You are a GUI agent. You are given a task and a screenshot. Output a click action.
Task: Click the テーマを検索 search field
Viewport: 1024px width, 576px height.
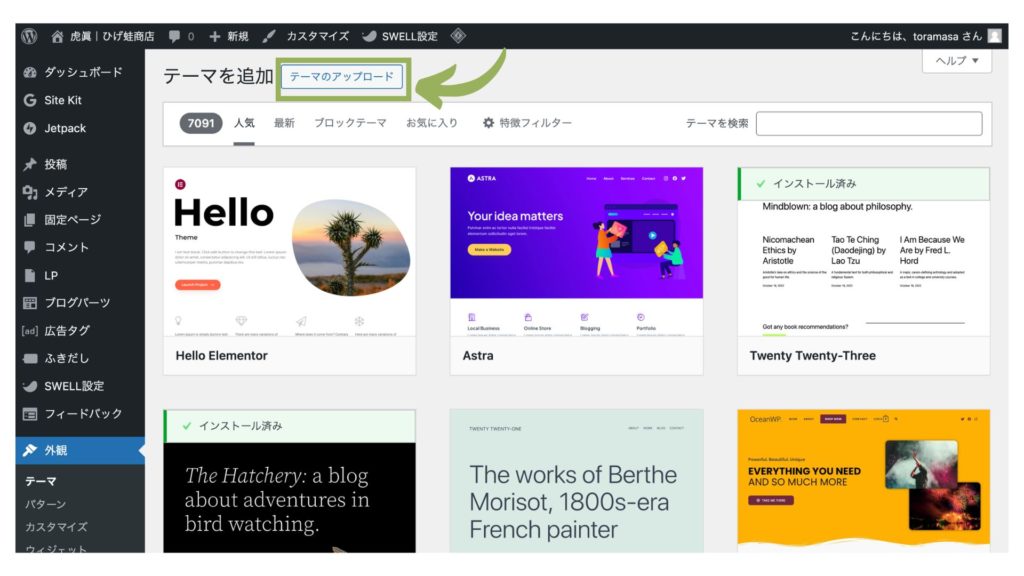tap(868, 123)
